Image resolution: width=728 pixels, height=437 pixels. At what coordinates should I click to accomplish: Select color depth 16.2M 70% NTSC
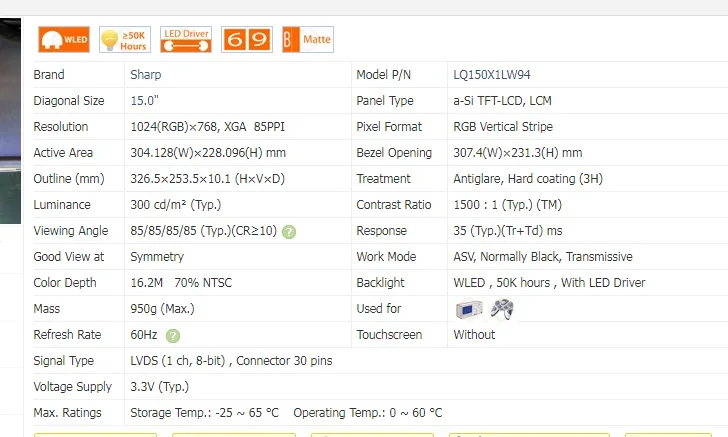pyautogui.click(x=181, y=283)
